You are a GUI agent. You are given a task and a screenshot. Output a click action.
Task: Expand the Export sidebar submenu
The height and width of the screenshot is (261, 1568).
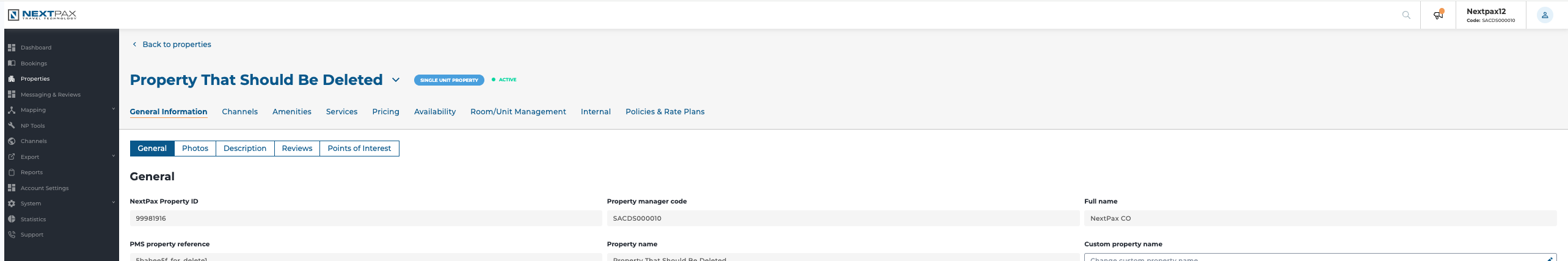point(114,156)
